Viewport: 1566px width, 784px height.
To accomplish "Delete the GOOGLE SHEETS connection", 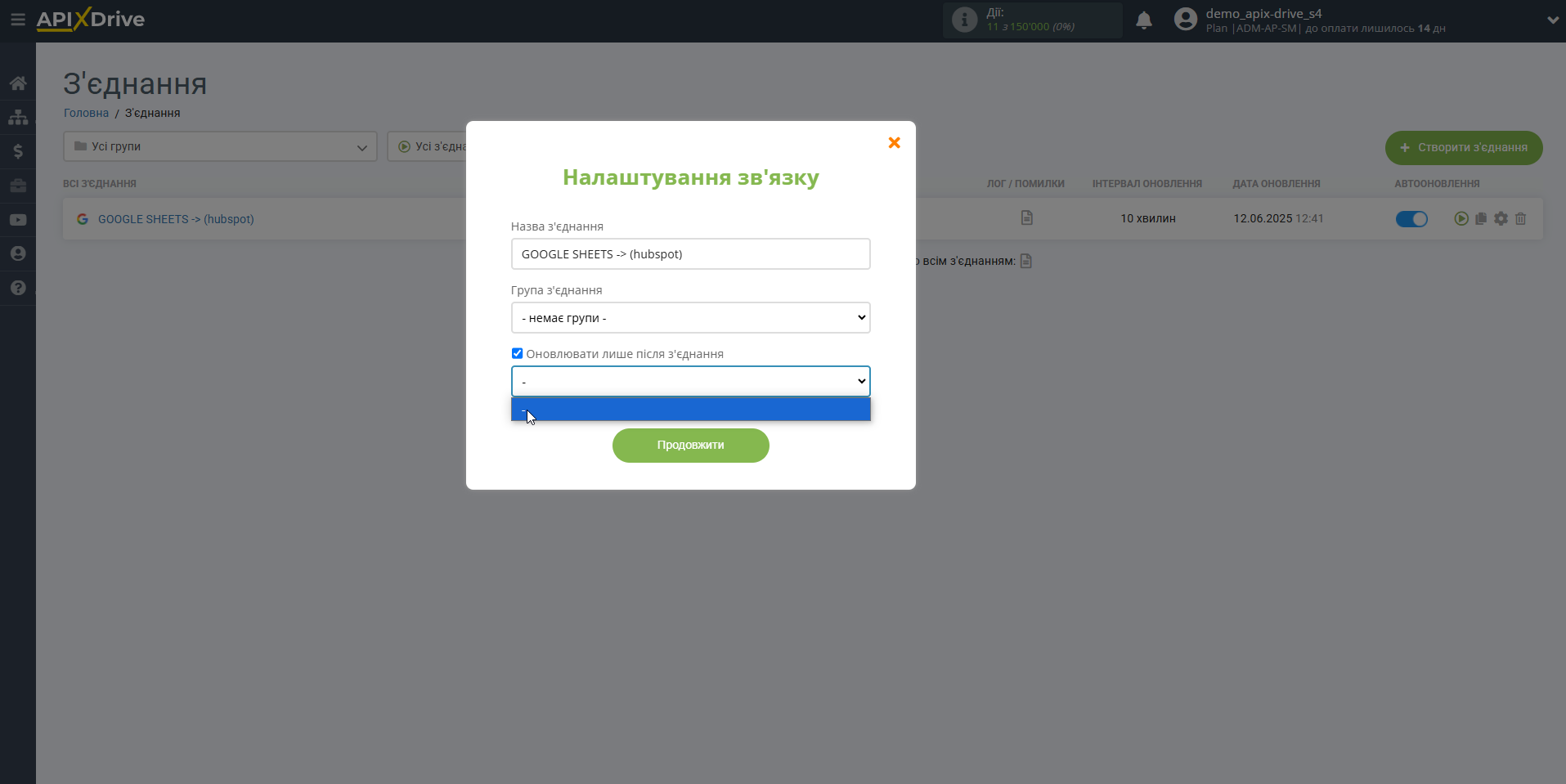I will point(1521,218).
